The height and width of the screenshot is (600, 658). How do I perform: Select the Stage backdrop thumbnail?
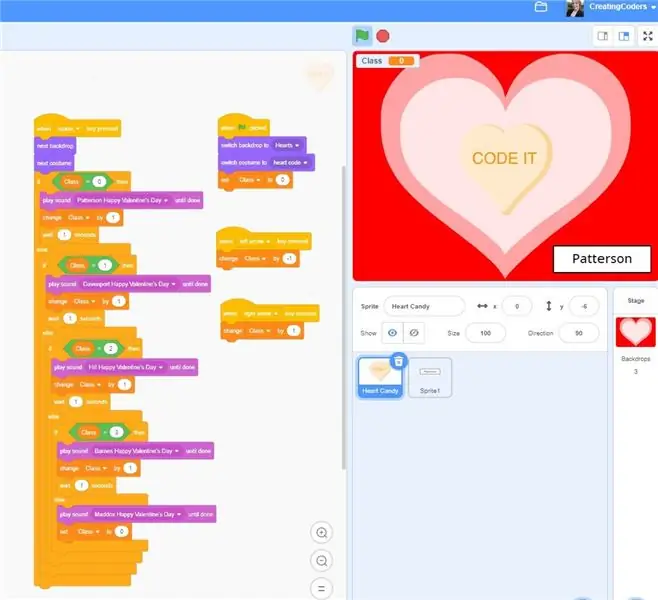(x=635, y=332)
